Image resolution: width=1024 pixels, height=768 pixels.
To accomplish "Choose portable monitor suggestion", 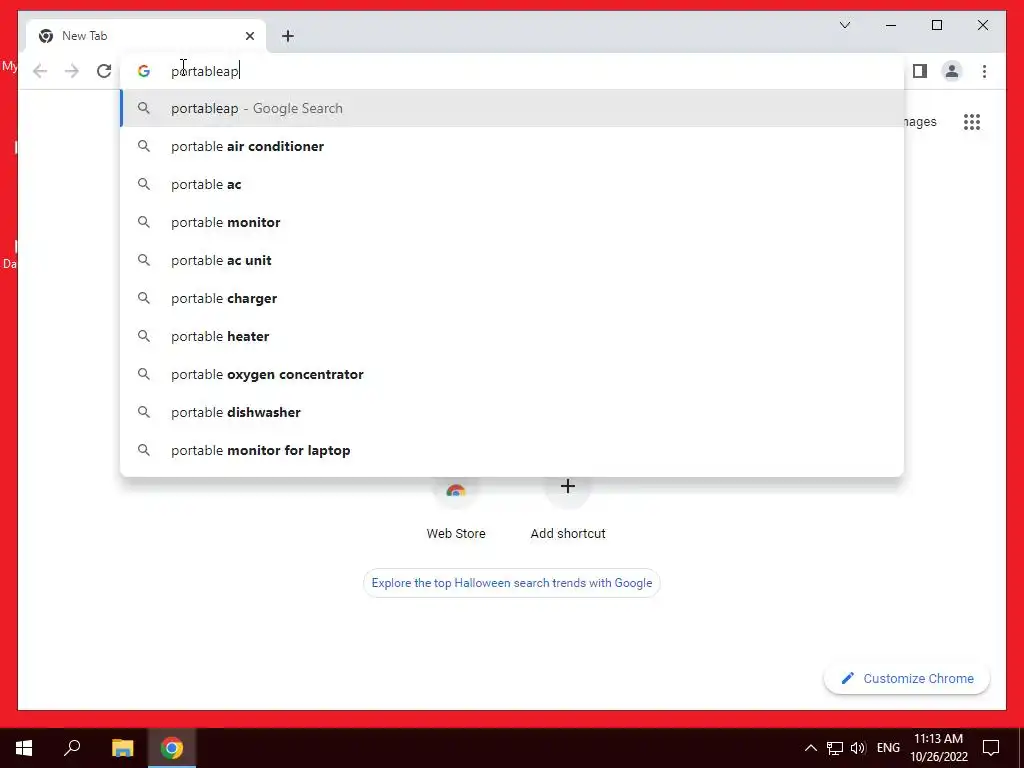I will click(512, 222).
